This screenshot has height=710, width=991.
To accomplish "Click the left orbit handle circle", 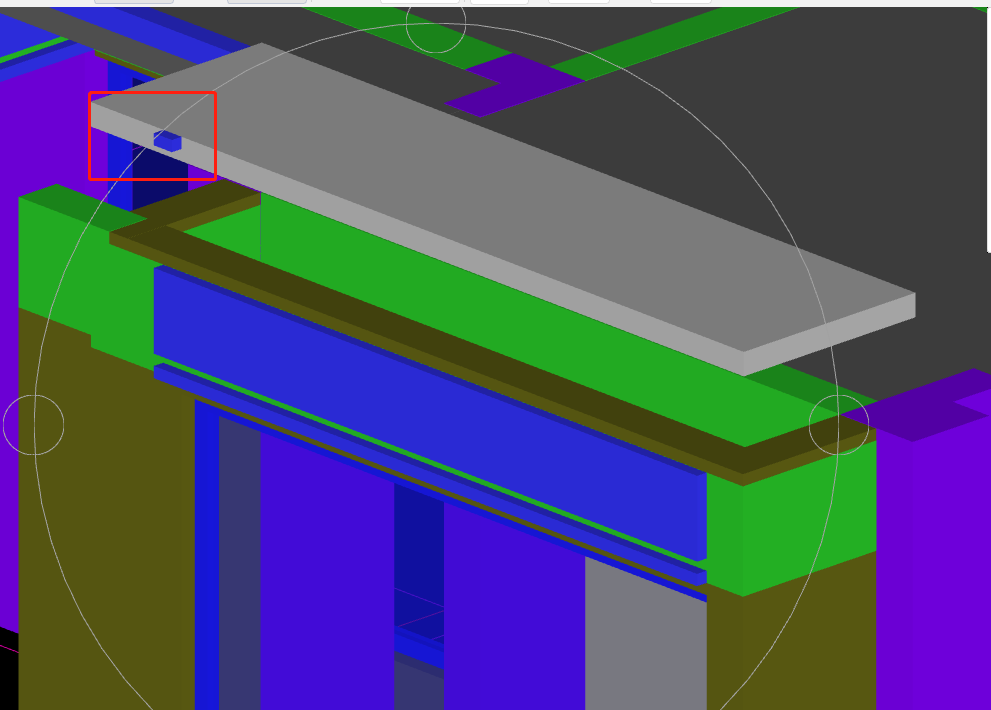I will coord(33,425).
